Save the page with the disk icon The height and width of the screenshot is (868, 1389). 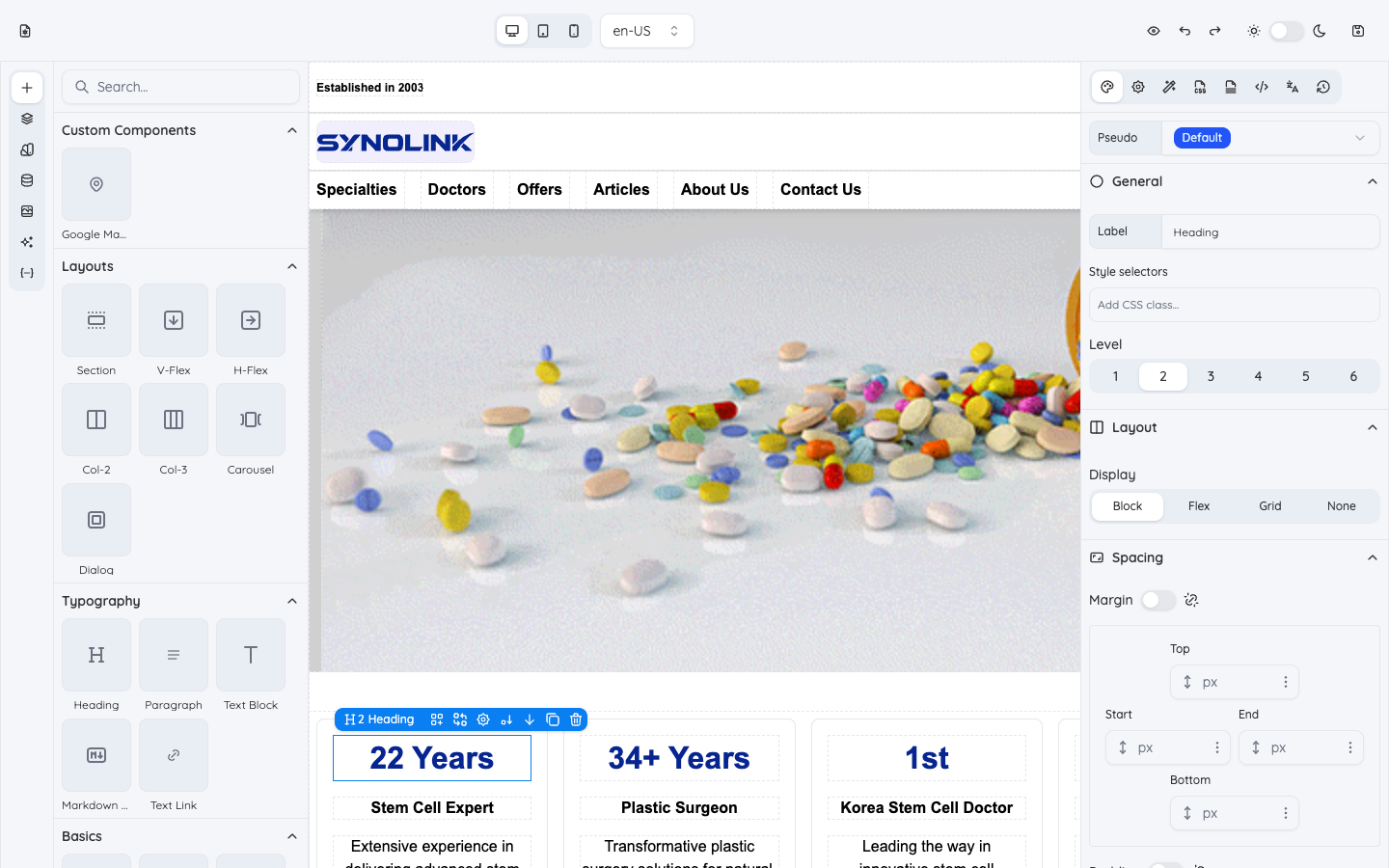(x=1358, y=31)
